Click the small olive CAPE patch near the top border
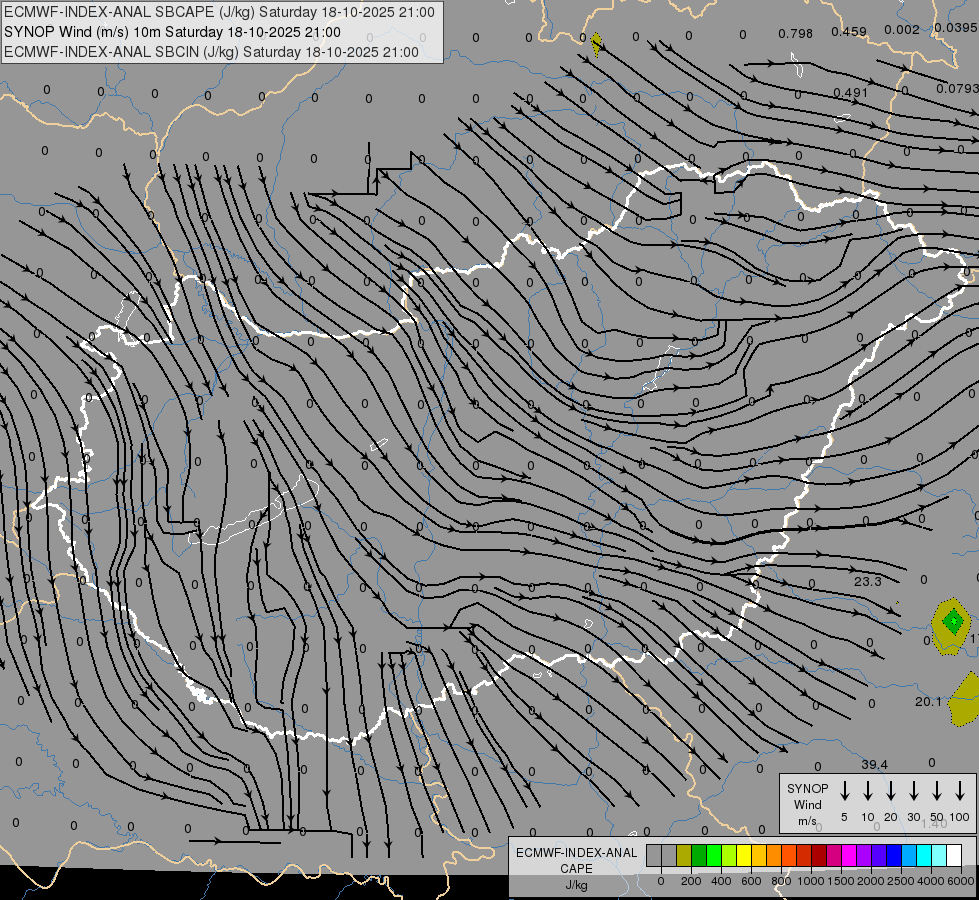This screenshot has width=979, height=900. pyautogui.click(x=596, y=44)
